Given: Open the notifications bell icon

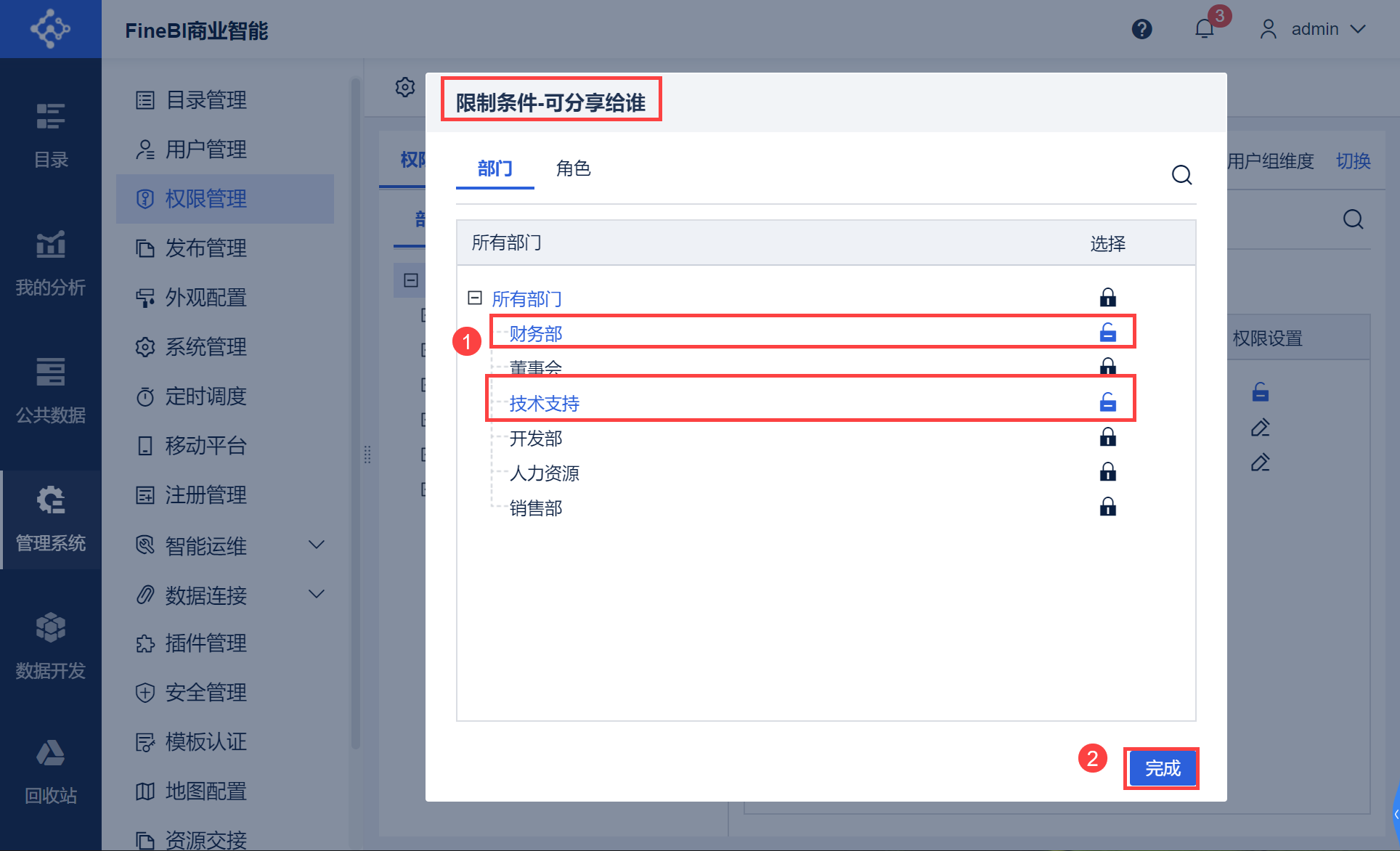Looking at the screenshot, I should click(x=1204, y=29).
